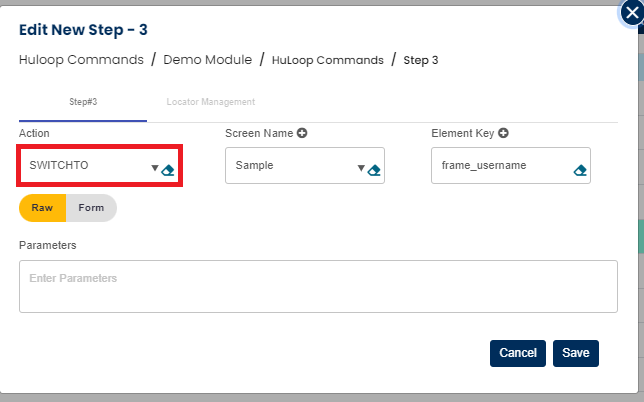Focus the Enter Parameters text area

click(318, 286)
